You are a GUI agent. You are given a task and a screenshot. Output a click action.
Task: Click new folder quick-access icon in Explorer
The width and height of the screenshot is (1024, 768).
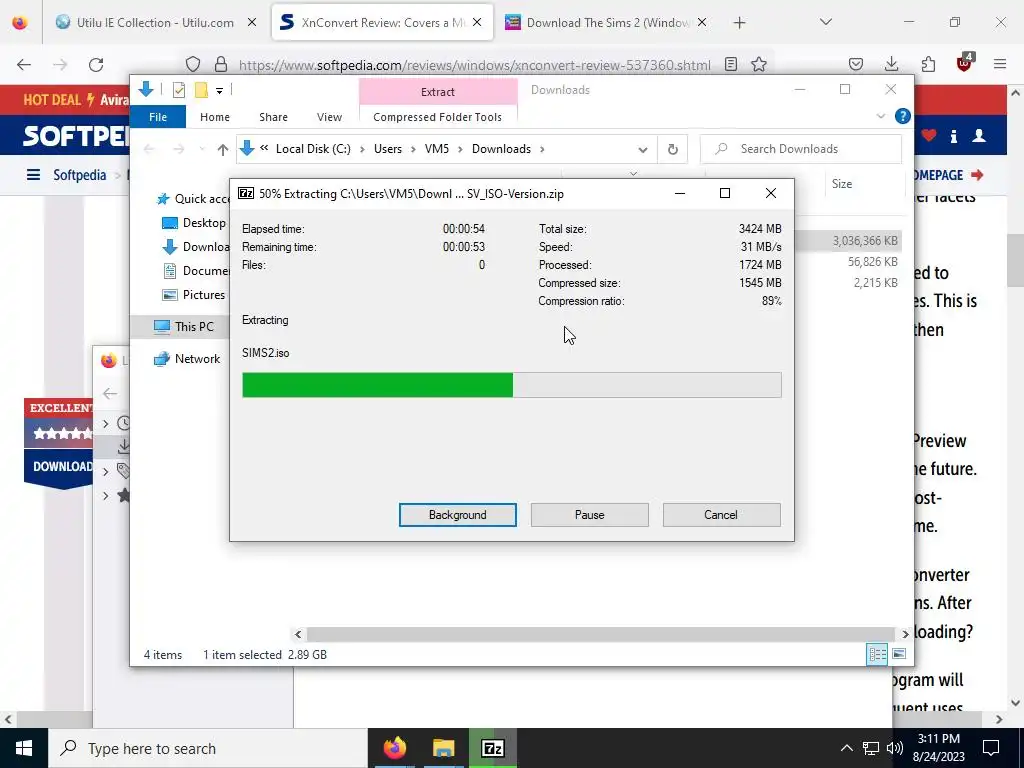pyautogui.click(x=201, y=90)
